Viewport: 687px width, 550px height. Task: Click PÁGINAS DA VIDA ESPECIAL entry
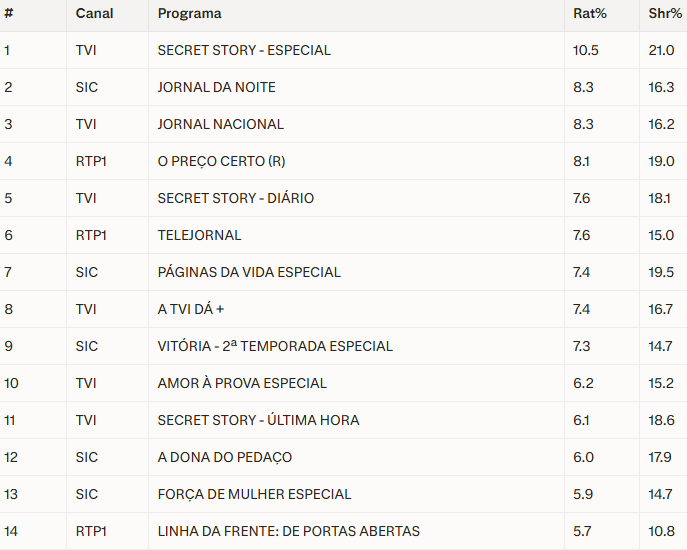pyautogui.click(x=249, y=272)
